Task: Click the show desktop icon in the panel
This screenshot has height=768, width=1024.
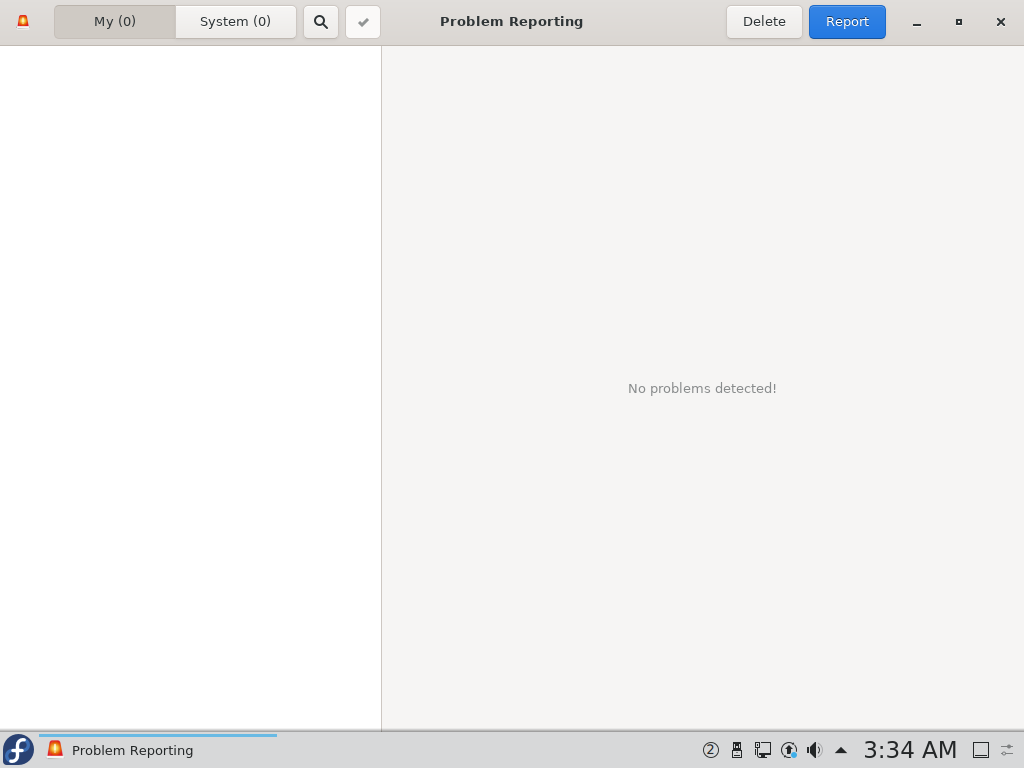Action: (x=981, y=750)
